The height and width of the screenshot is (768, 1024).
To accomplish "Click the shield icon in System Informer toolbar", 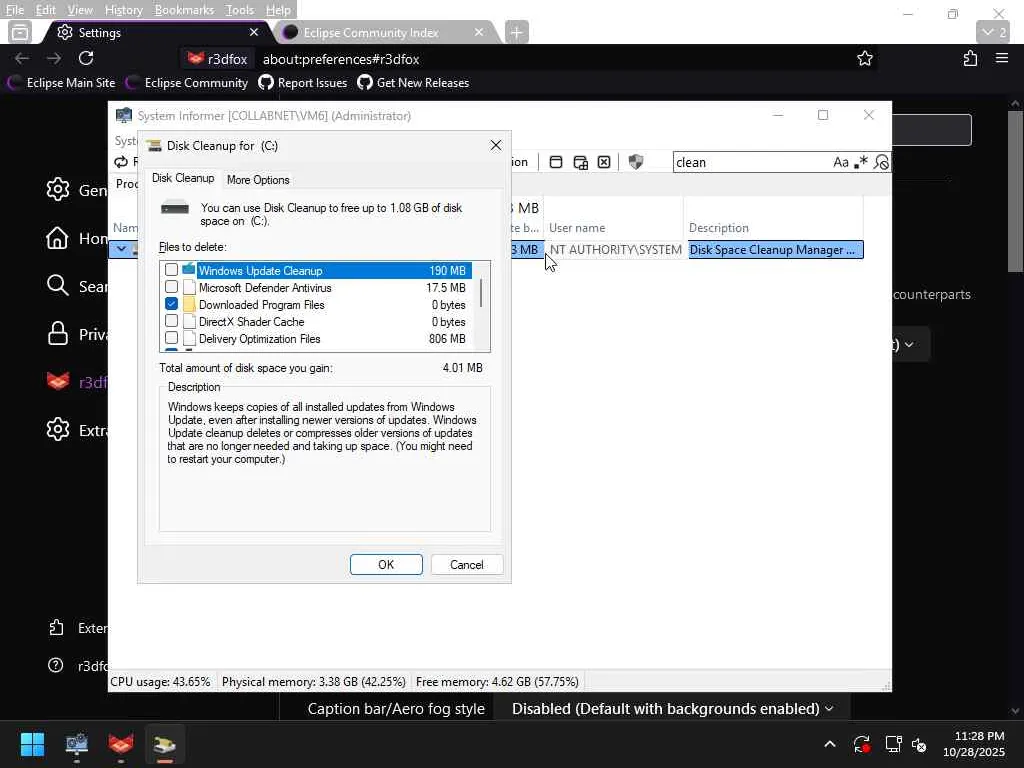I will point(635,162).
